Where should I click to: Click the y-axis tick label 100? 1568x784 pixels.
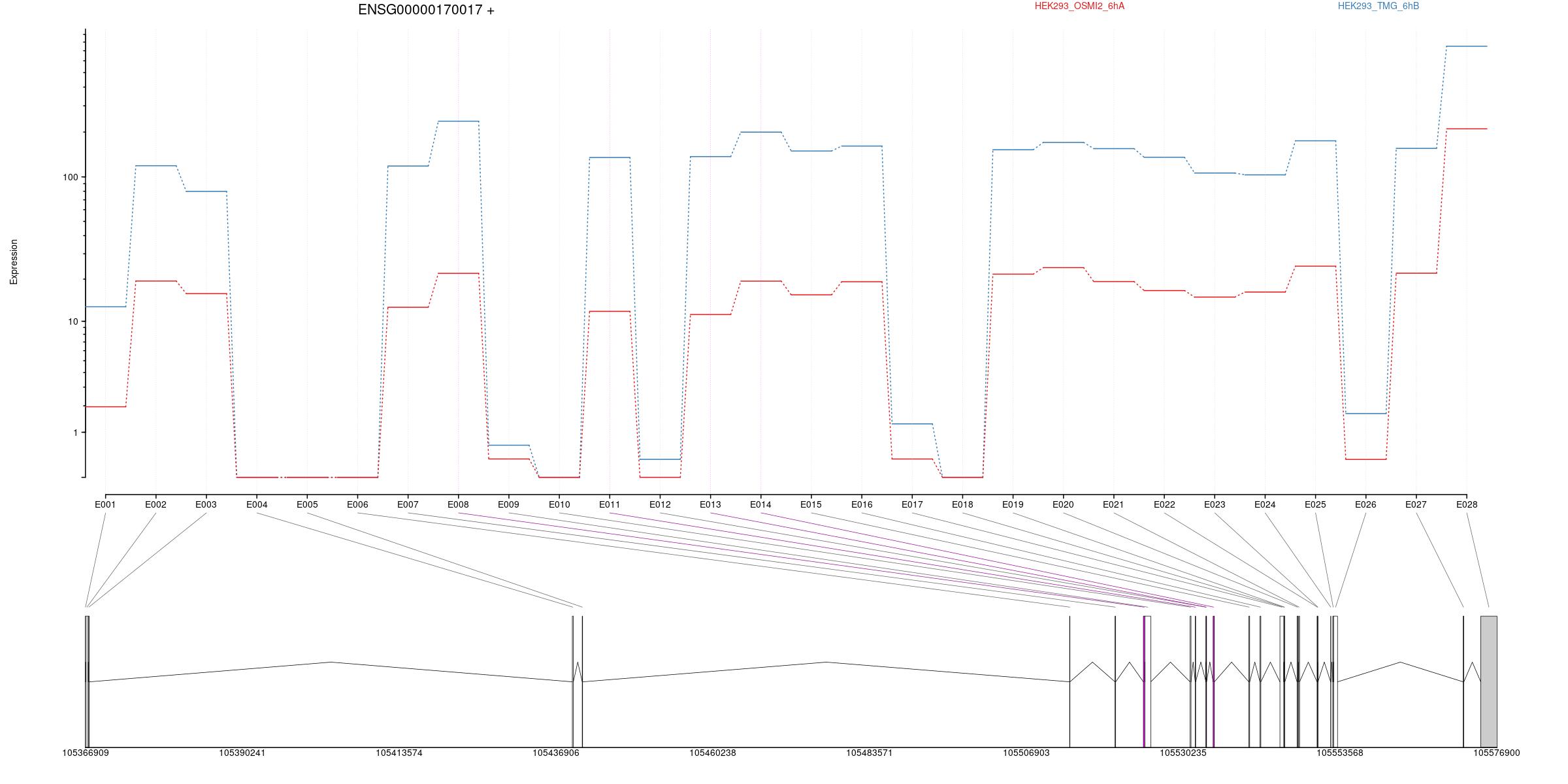pos(70,177)
